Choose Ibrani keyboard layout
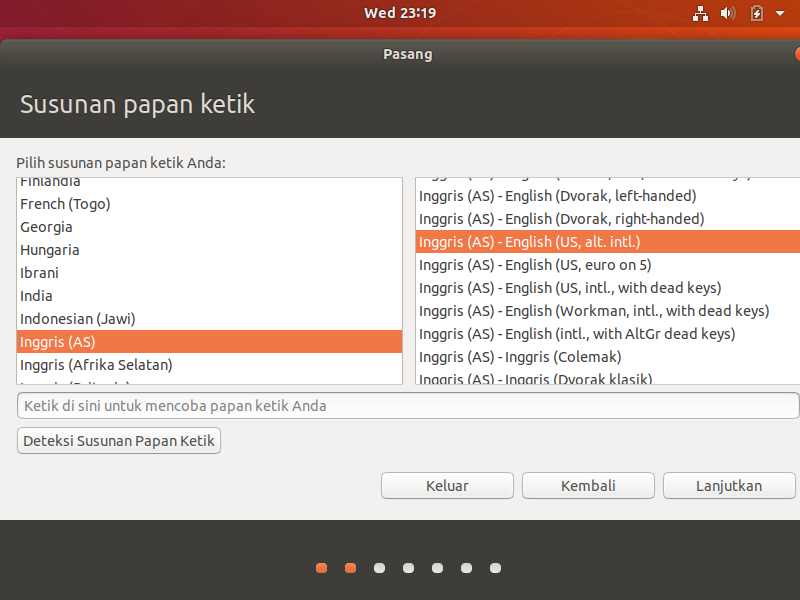The image size is (800, 600). (x=210, y=273)
